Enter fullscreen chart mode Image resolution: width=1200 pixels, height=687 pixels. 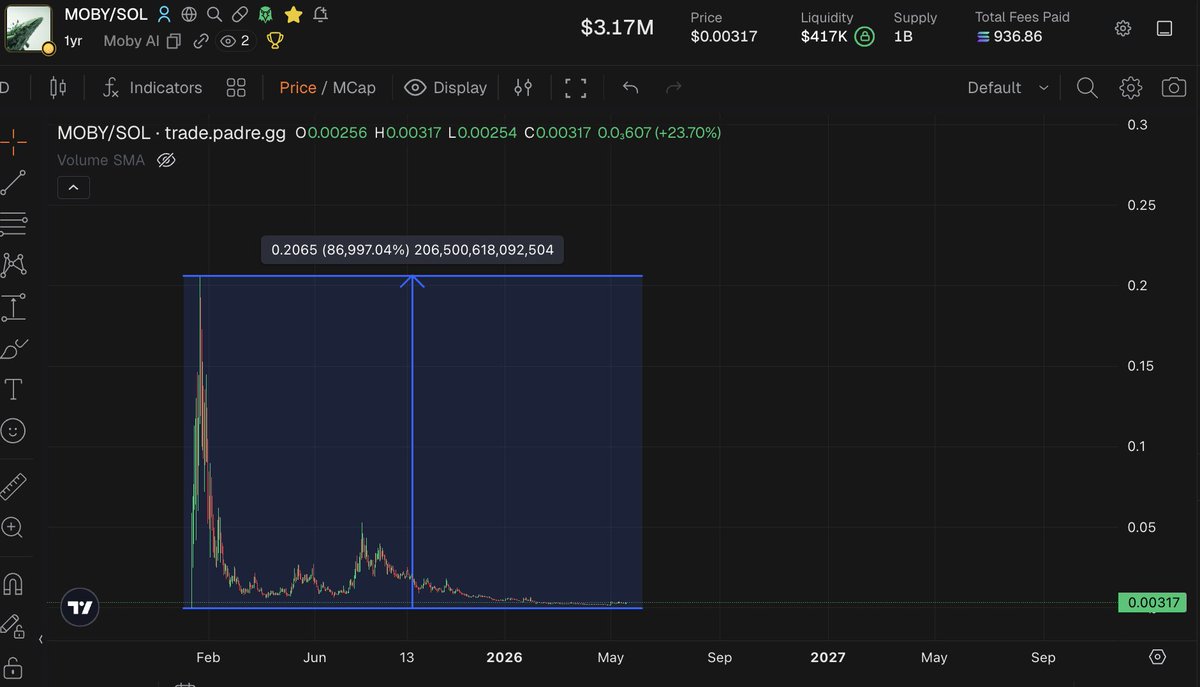coord(575,88)
